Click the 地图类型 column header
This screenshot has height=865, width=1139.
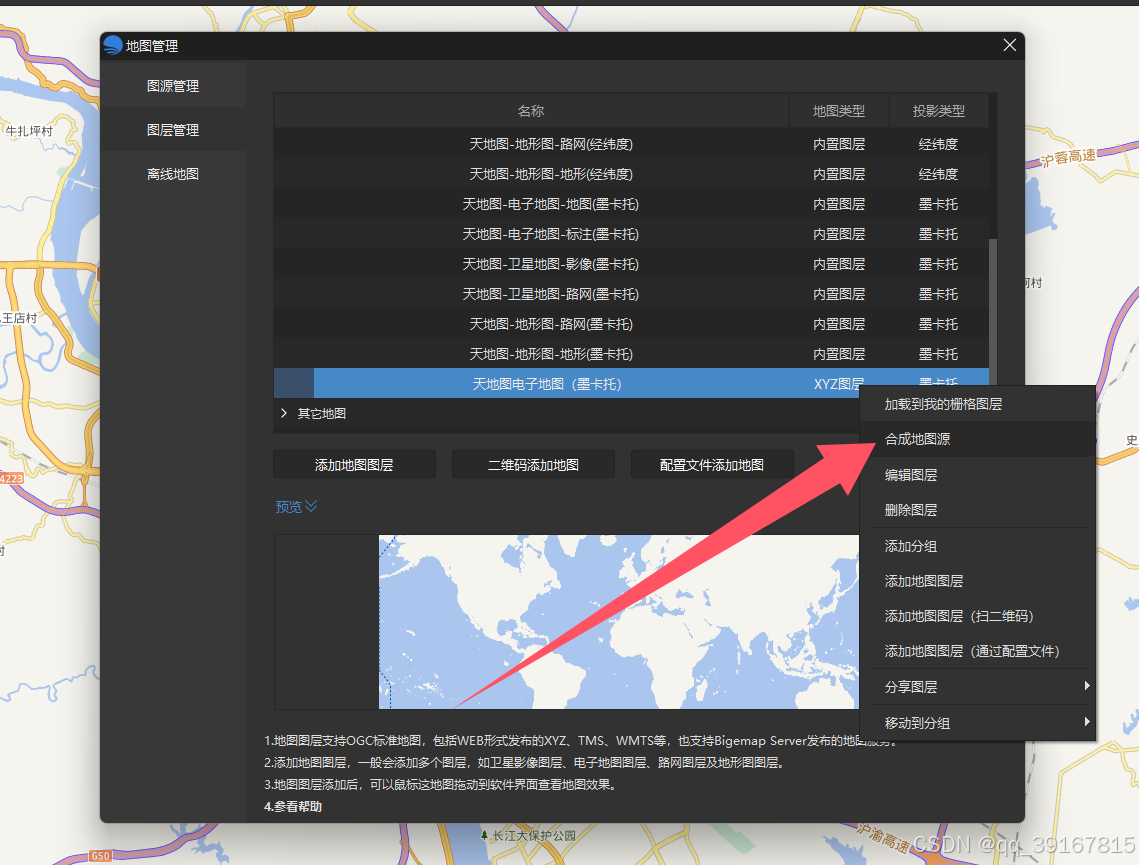tap(838, 111)
